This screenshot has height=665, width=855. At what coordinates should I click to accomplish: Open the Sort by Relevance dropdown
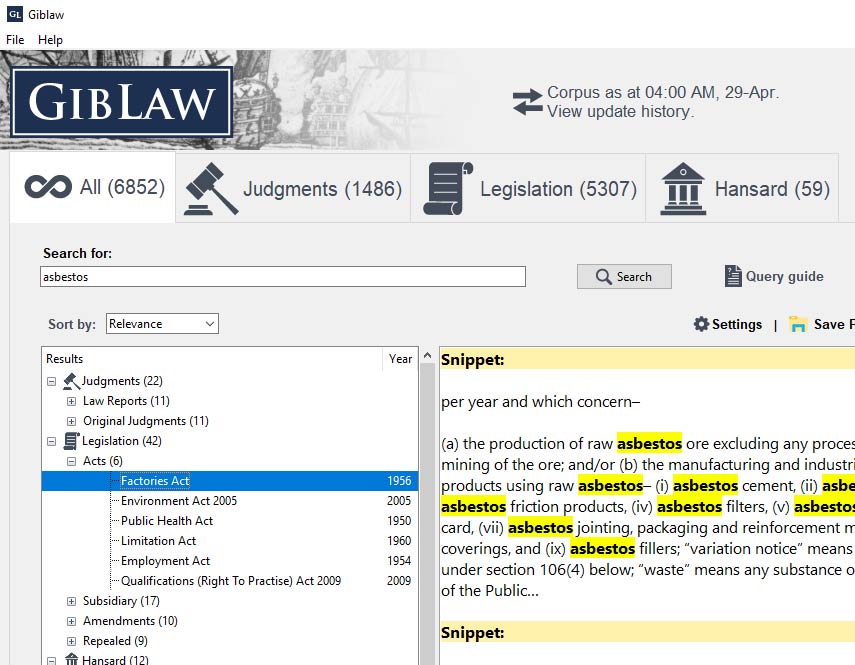coord(162,324)
